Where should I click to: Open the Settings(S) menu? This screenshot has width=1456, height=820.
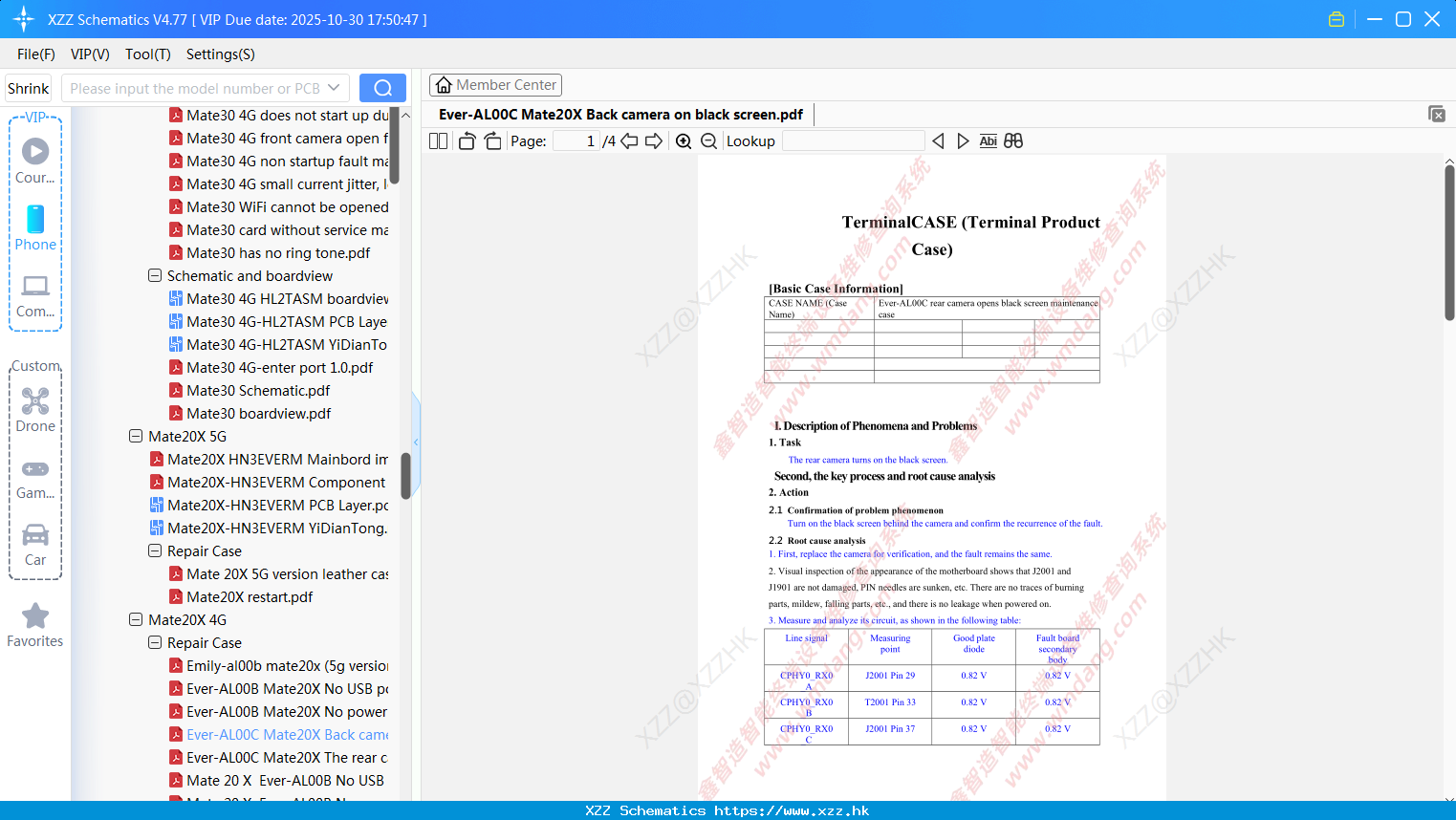pyautogui.click(x=221, y=54)
